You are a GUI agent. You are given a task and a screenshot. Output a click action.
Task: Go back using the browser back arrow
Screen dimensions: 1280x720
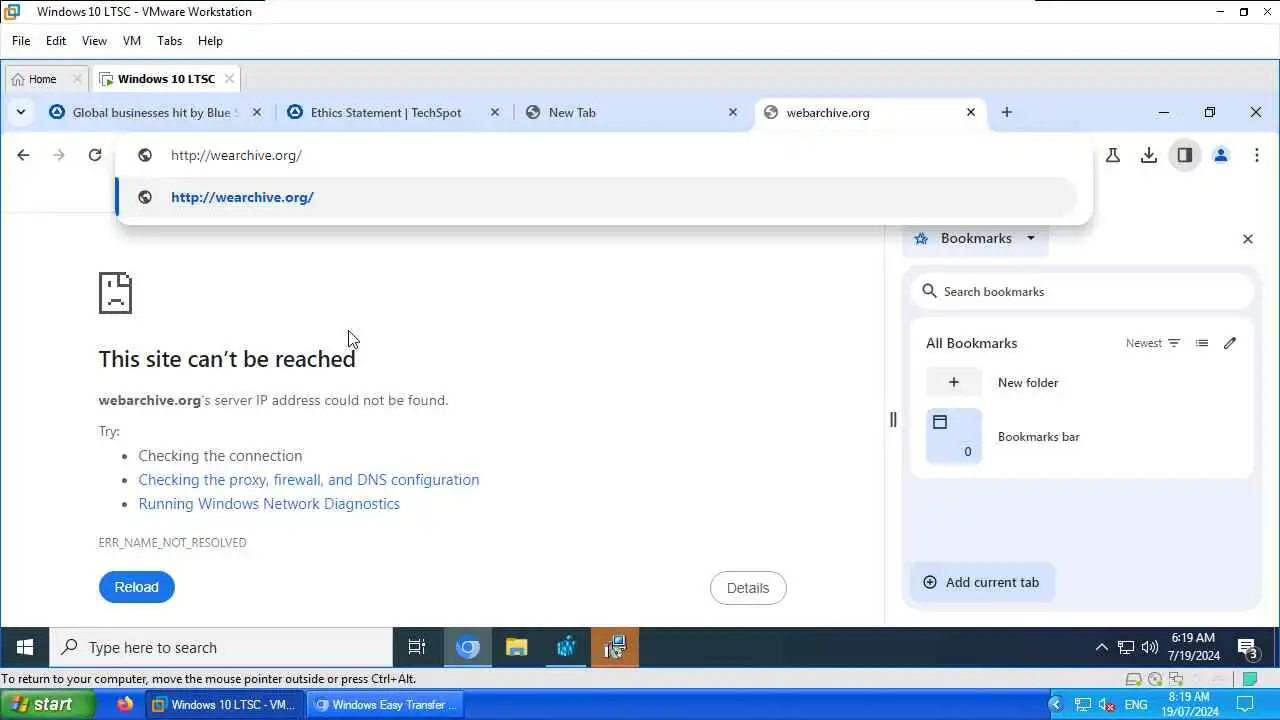tap(23, 155)
